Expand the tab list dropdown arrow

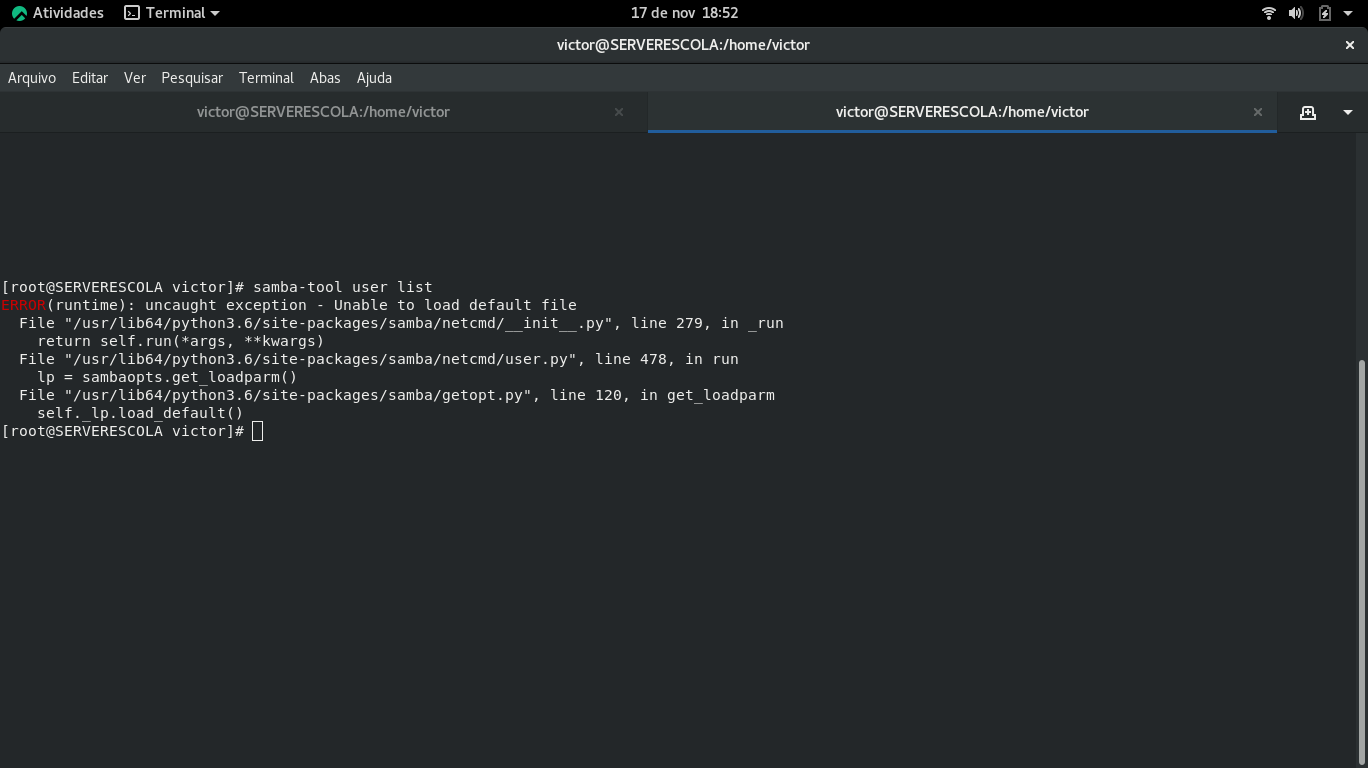pos(1347,112)
